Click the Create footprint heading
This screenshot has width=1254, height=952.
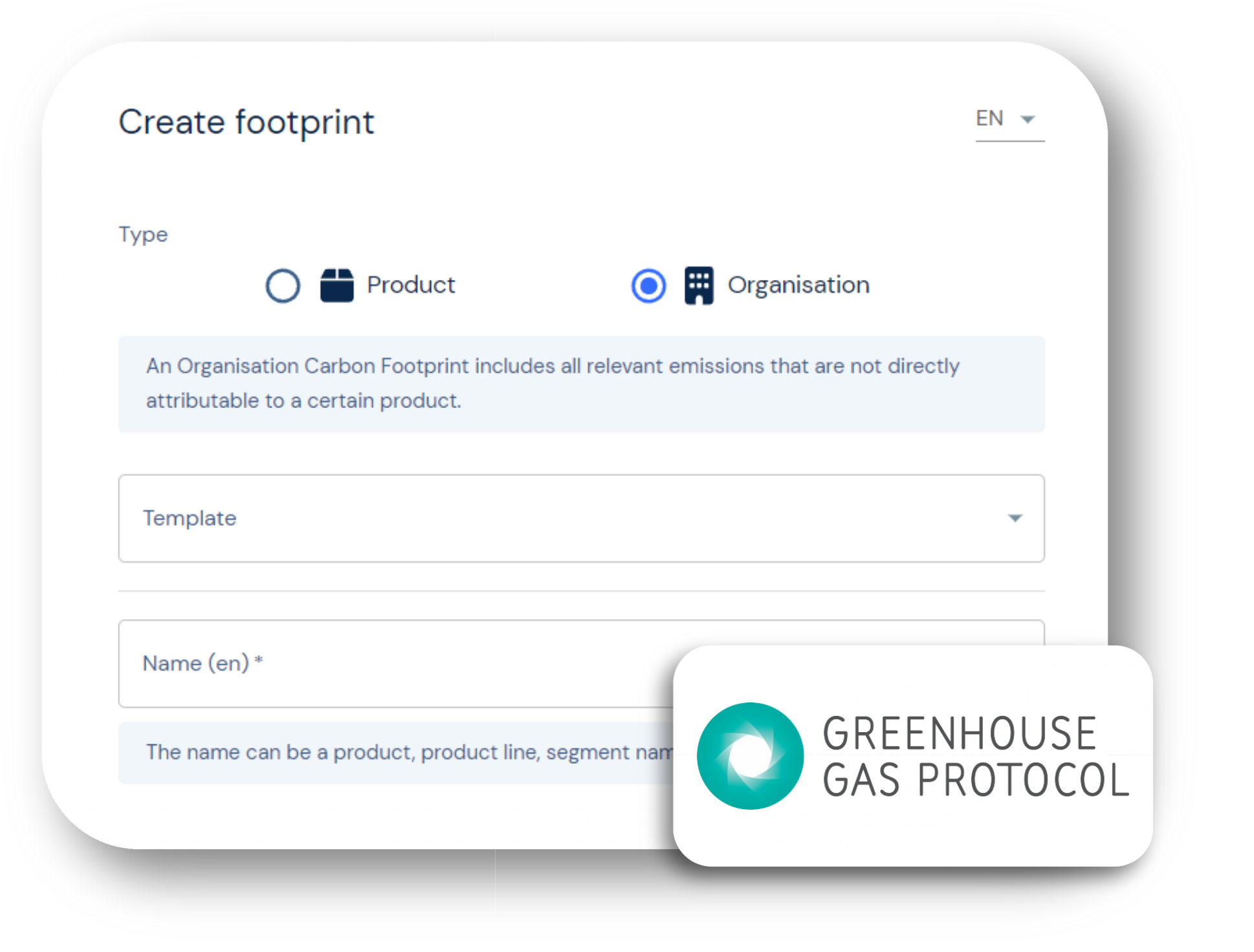point(247,122)
